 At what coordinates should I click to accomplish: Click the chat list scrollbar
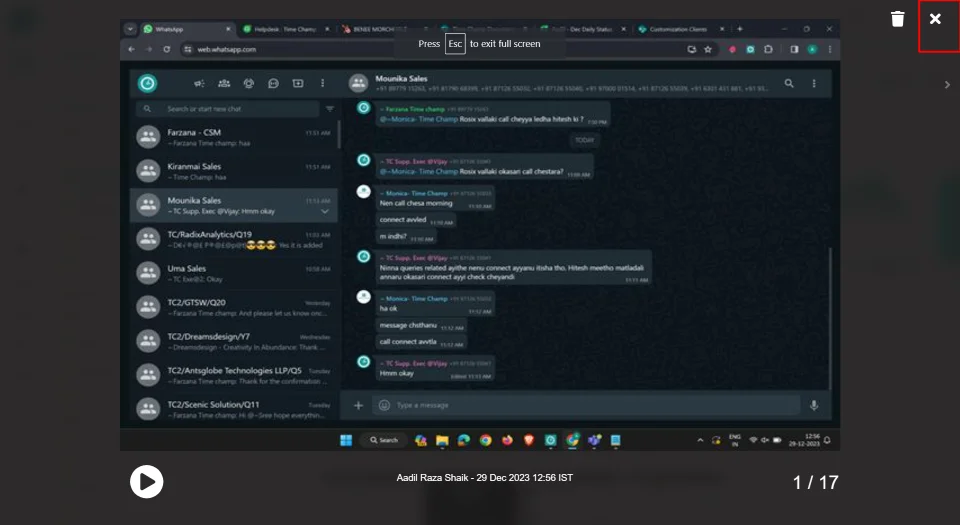[x=339, y=135]
